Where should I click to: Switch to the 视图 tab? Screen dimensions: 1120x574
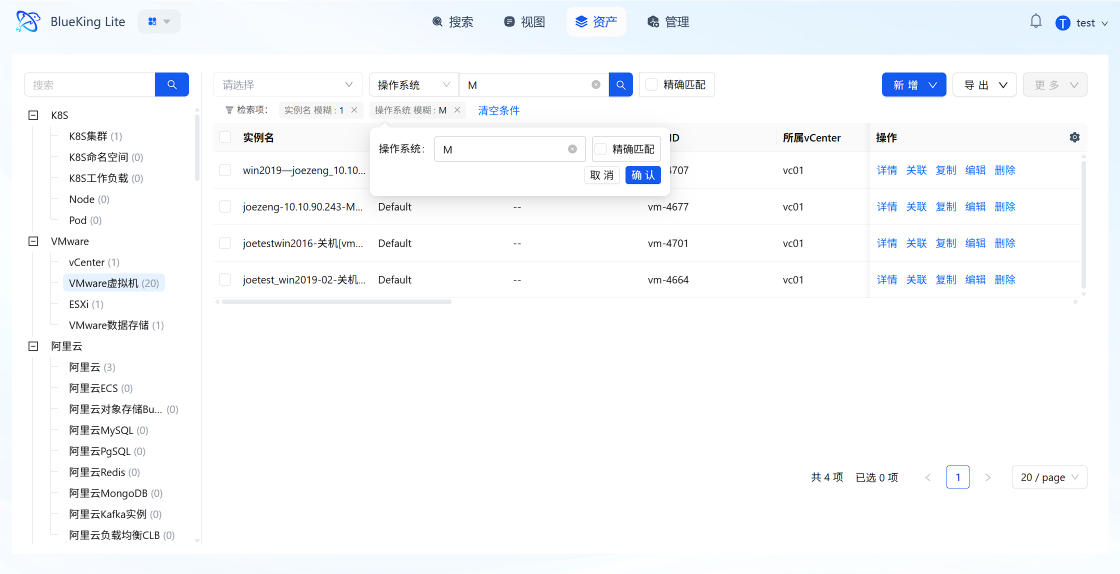(524, 22)
